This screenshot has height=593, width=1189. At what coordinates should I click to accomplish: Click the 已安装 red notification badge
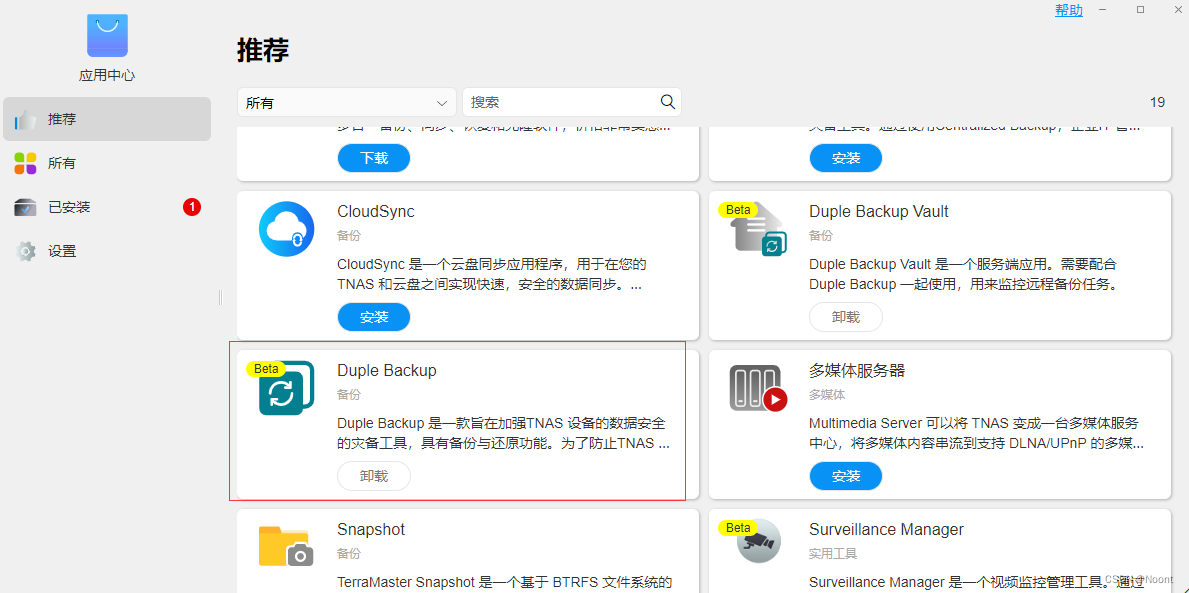click(190, 207)
